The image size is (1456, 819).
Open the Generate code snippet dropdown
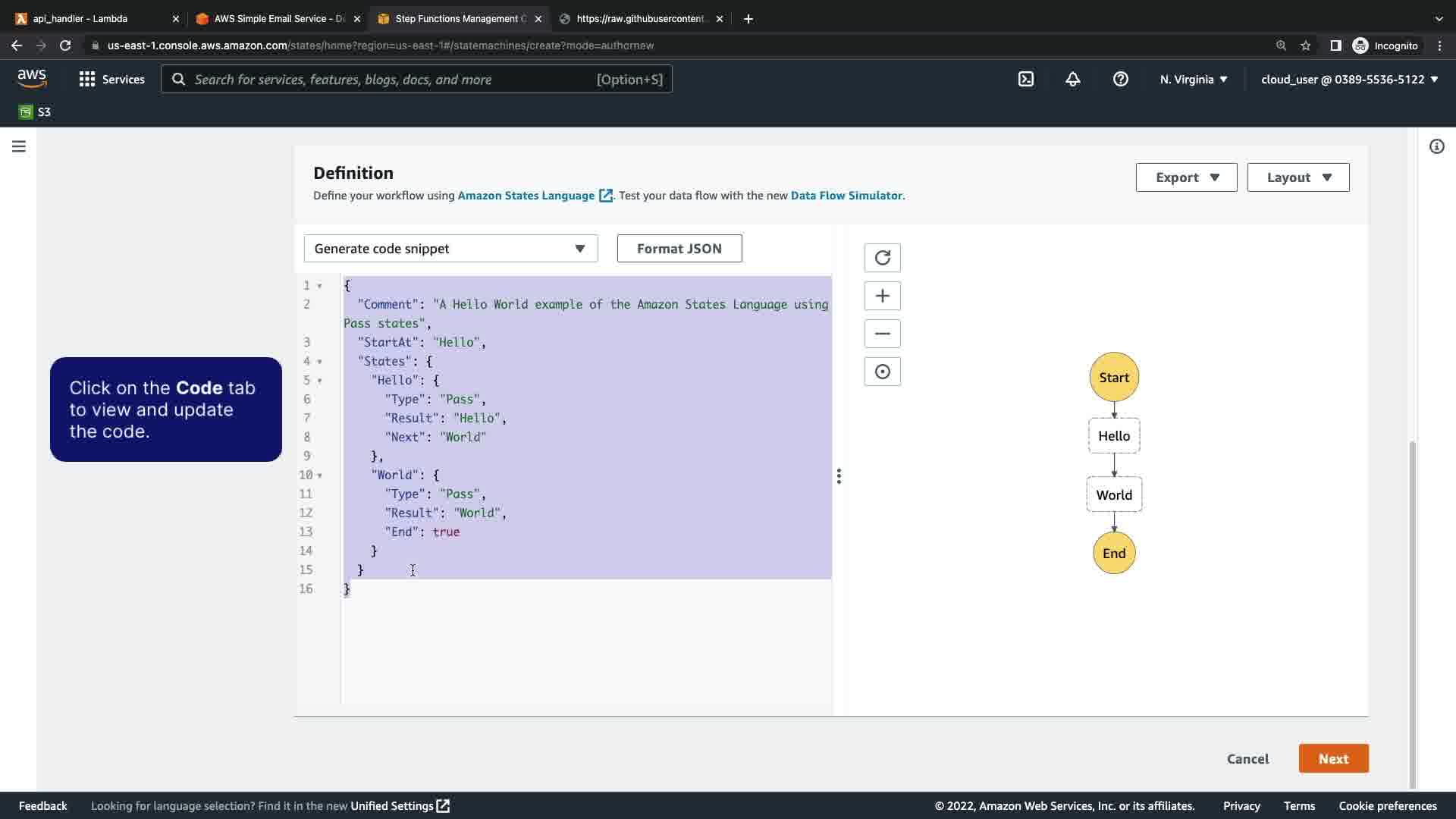click(x=450, y=249)
